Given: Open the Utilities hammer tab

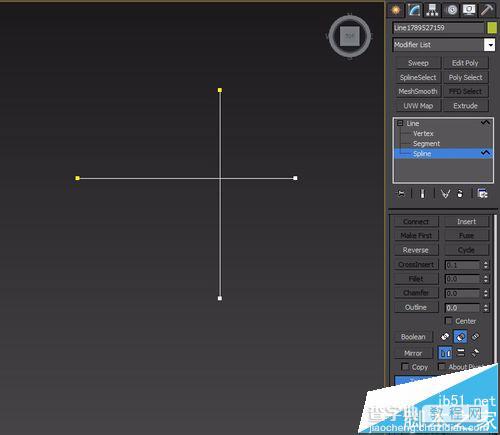Looking at the screenshot, I should (487, 10).
